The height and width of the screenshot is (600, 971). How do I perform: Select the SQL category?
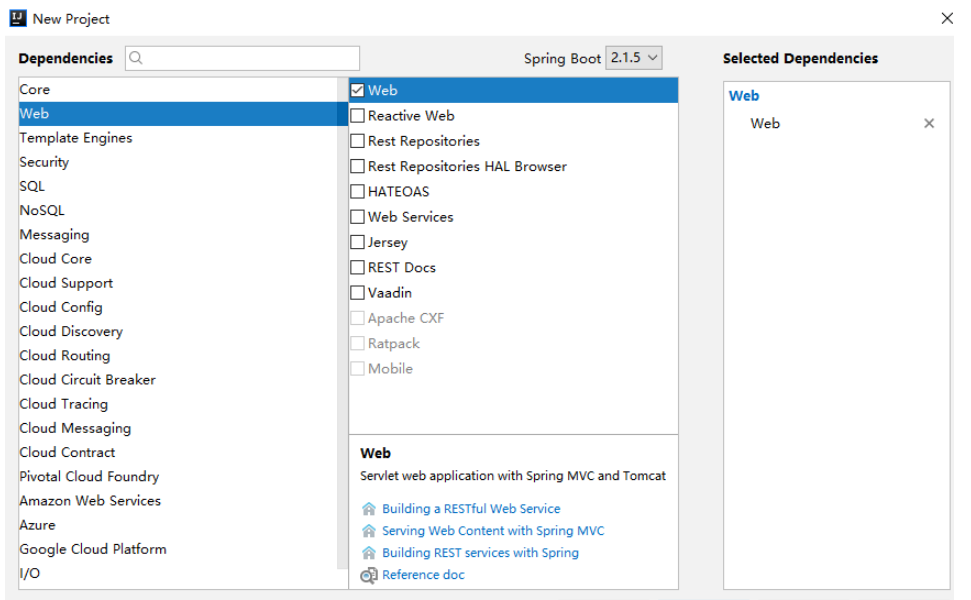pos(178,186)
